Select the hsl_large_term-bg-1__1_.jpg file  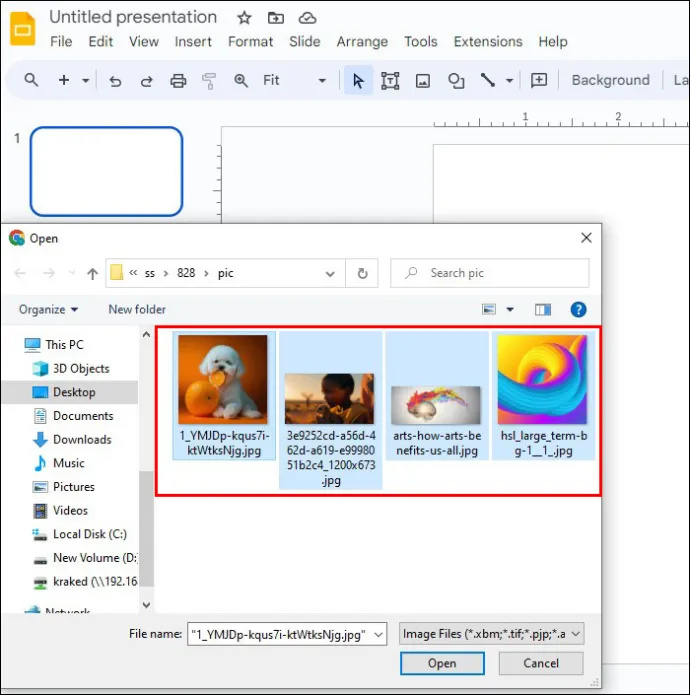[543, 396]
